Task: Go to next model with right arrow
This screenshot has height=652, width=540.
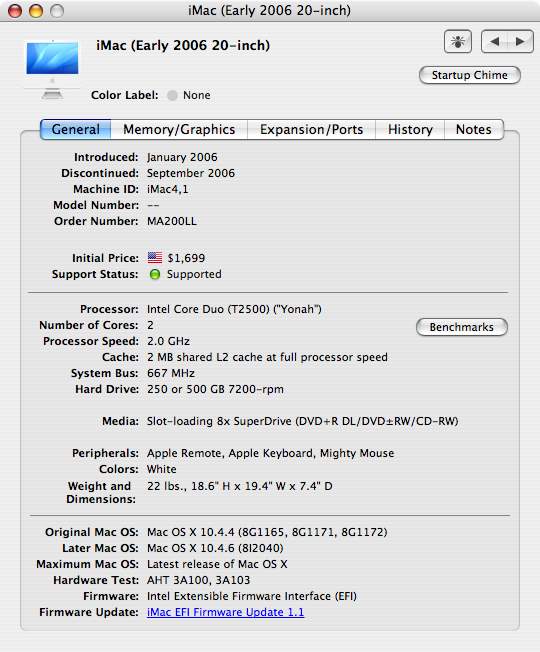Action: [520, 41]
